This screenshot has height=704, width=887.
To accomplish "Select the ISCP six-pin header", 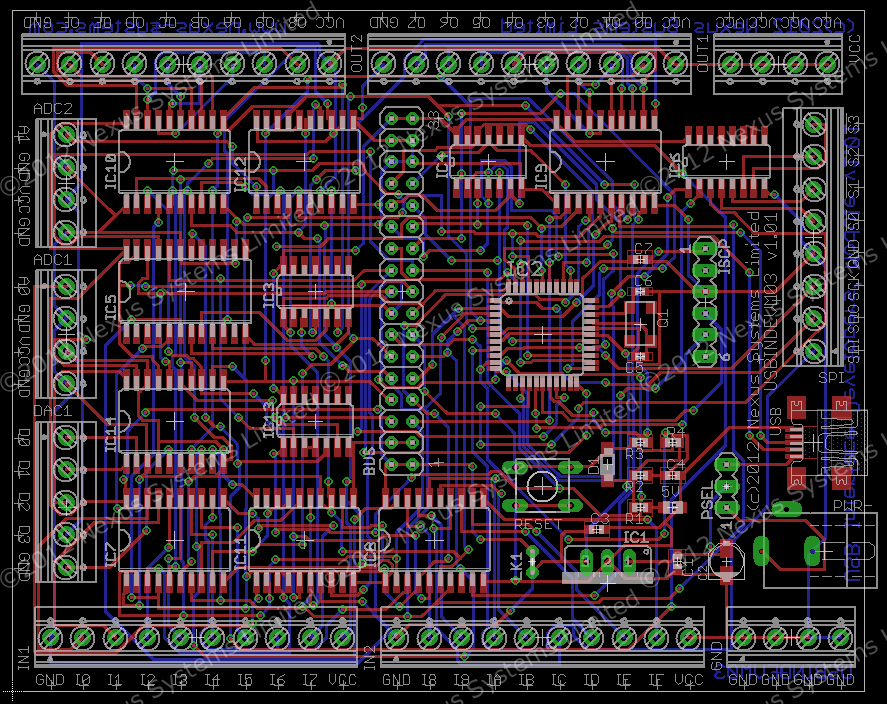I will [x=706, y=300].
